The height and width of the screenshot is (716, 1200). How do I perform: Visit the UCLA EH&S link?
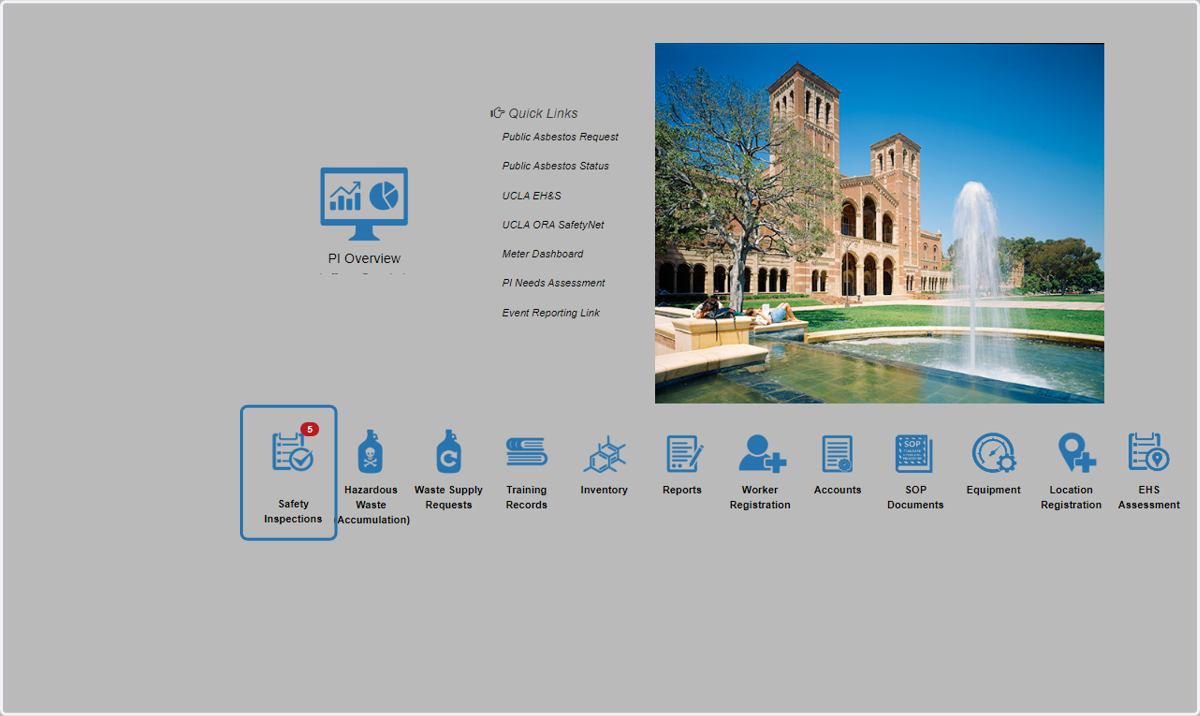pyautogui.click(x=531, y=196)
